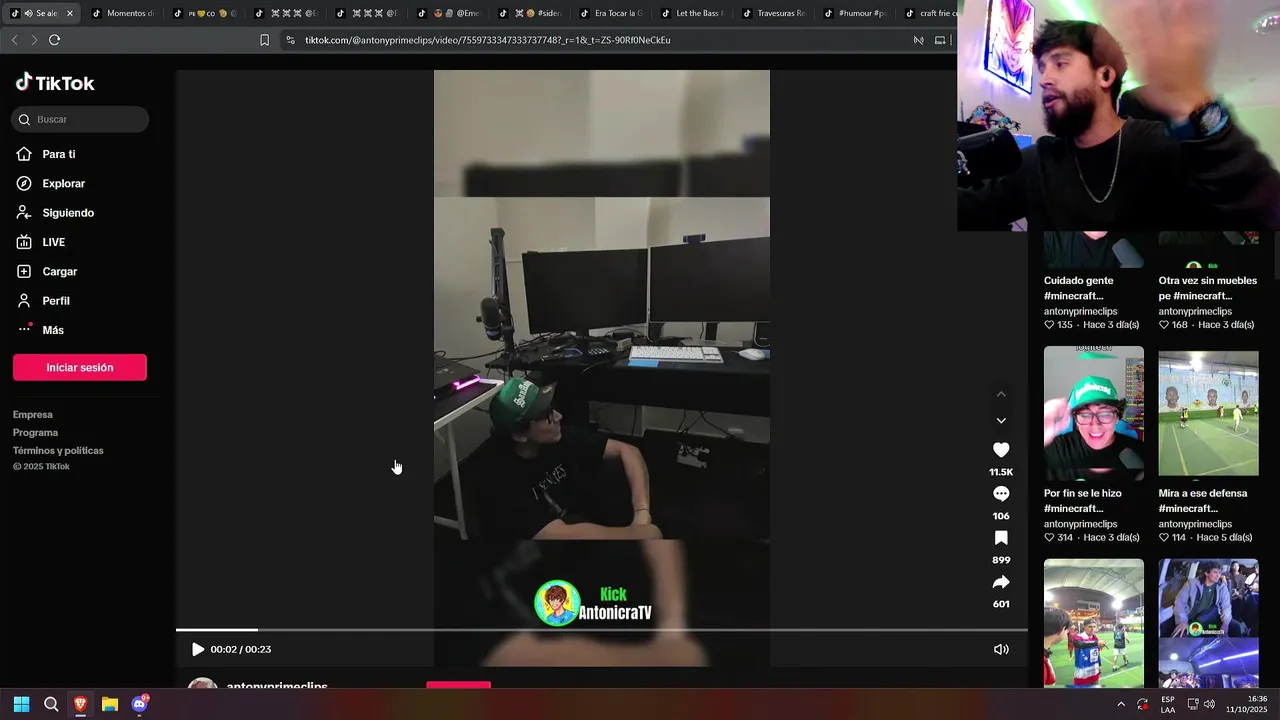Open the Windows Start menu
This screenshot has width=1280, height=720.
tap(21, 704)
